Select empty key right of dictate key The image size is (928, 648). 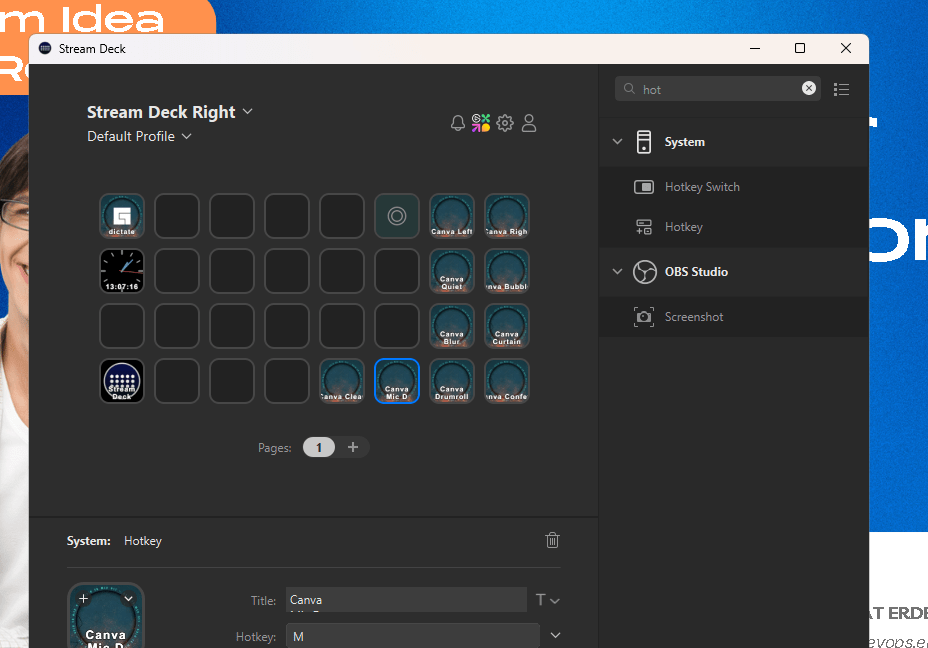pyautogui.click(x=177, y=216)
